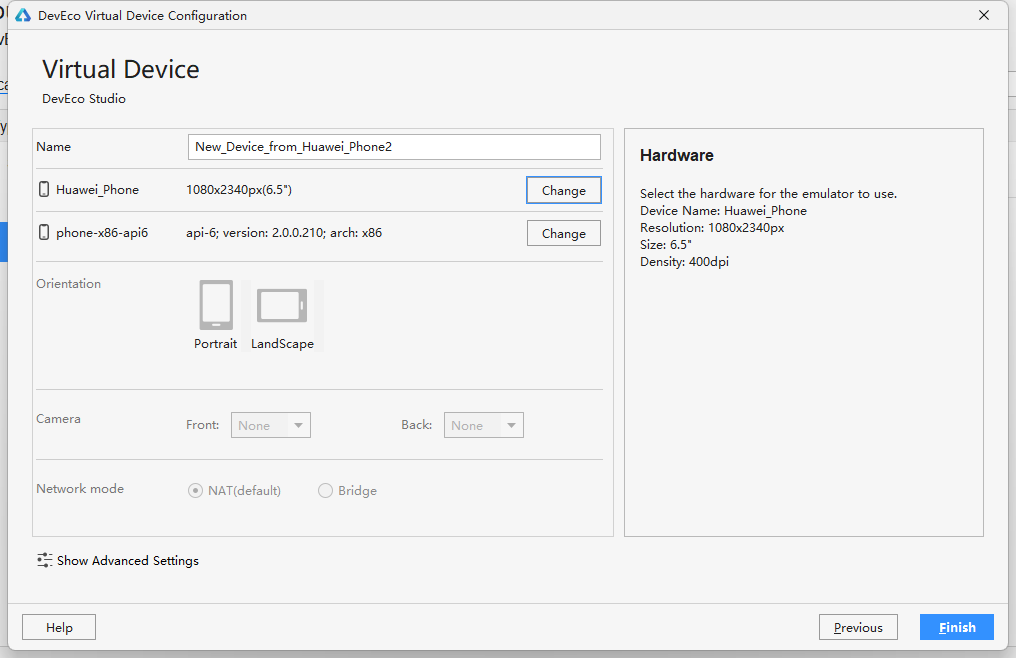The width and height of the screenshot is (1016, 658).
Task: Click the Hardware panel heading
Action: pyautogui.click(x=676, y=156)
